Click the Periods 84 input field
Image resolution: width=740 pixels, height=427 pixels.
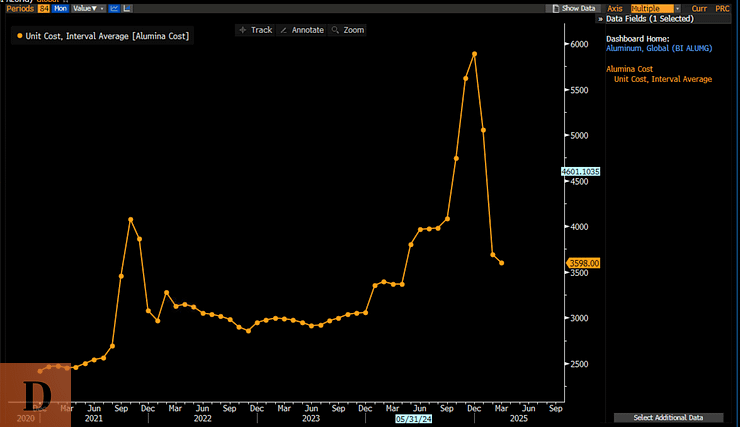tap(43, 8)
